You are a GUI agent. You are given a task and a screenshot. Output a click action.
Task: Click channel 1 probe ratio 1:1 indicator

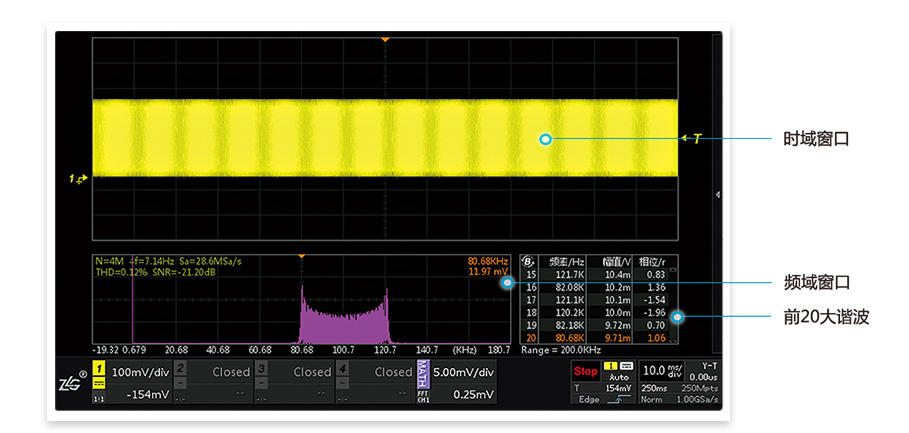click(97, 399)
